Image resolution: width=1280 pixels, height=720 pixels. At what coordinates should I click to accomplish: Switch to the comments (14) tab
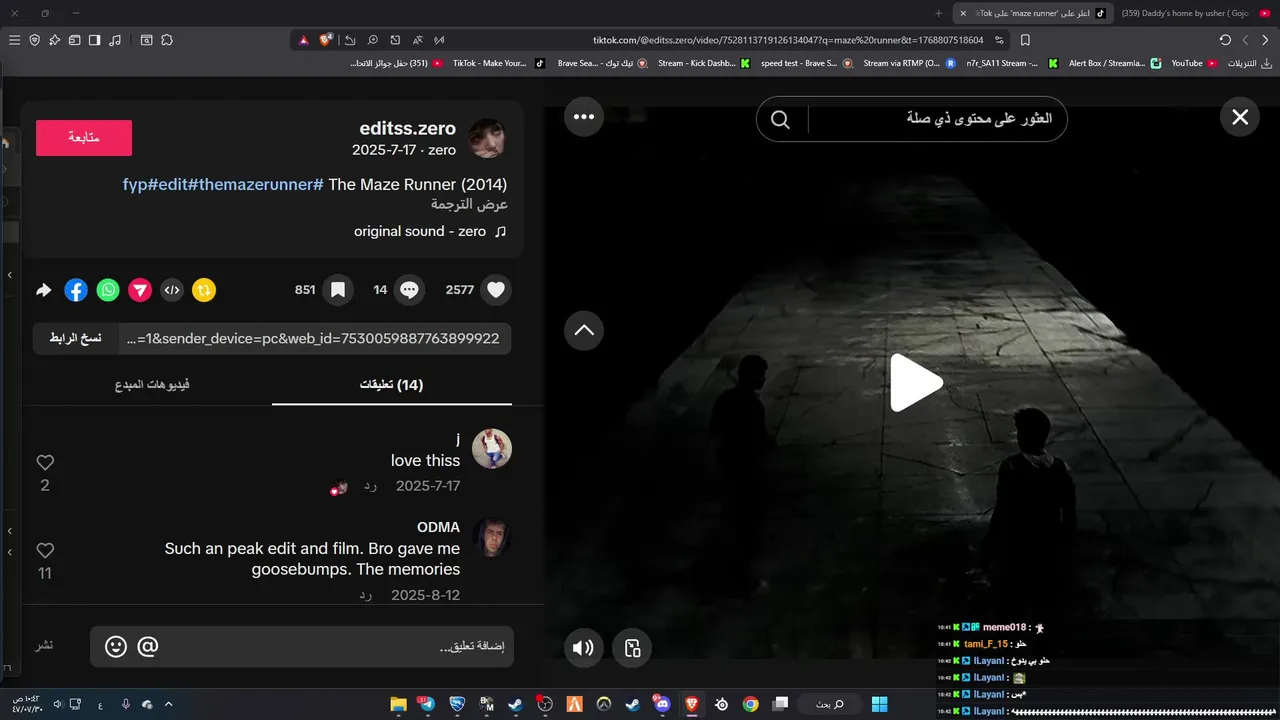coord(392,385)
